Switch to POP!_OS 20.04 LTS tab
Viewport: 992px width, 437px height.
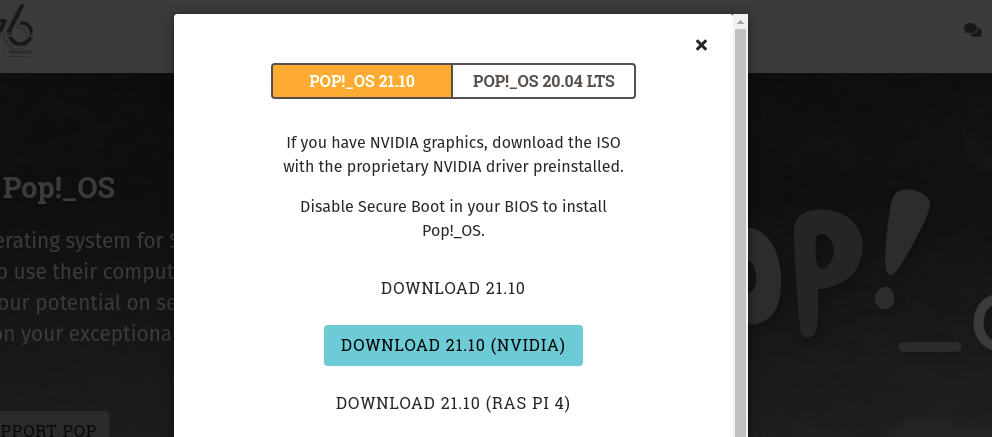click(x=543, y=81)
